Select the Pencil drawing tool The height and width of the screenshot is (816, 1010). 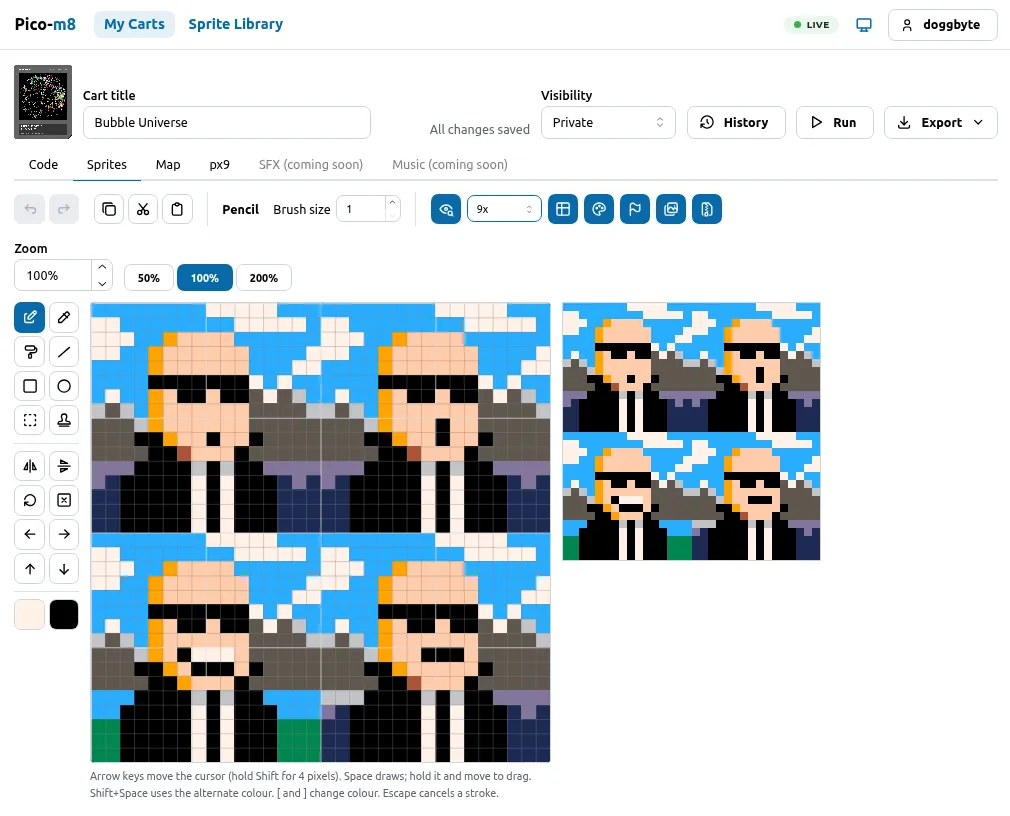pyautogui.click(x=30, y=318)
